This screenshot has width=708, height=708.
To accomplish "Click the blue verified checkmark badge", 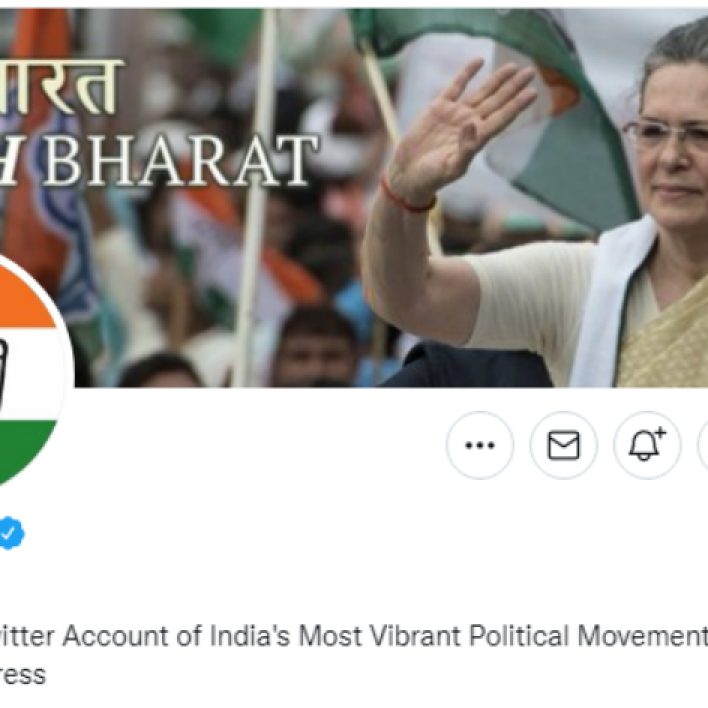I will 10,534.
